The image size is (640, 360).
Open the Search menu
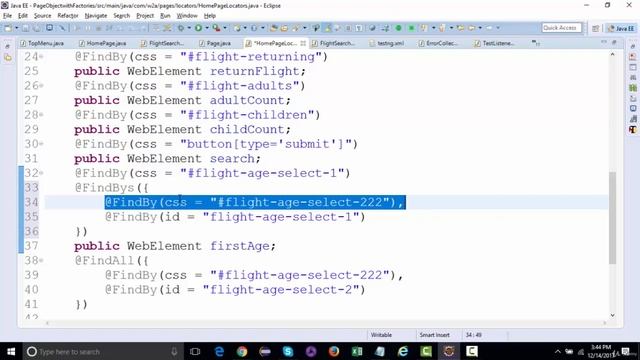pos(121,16)
